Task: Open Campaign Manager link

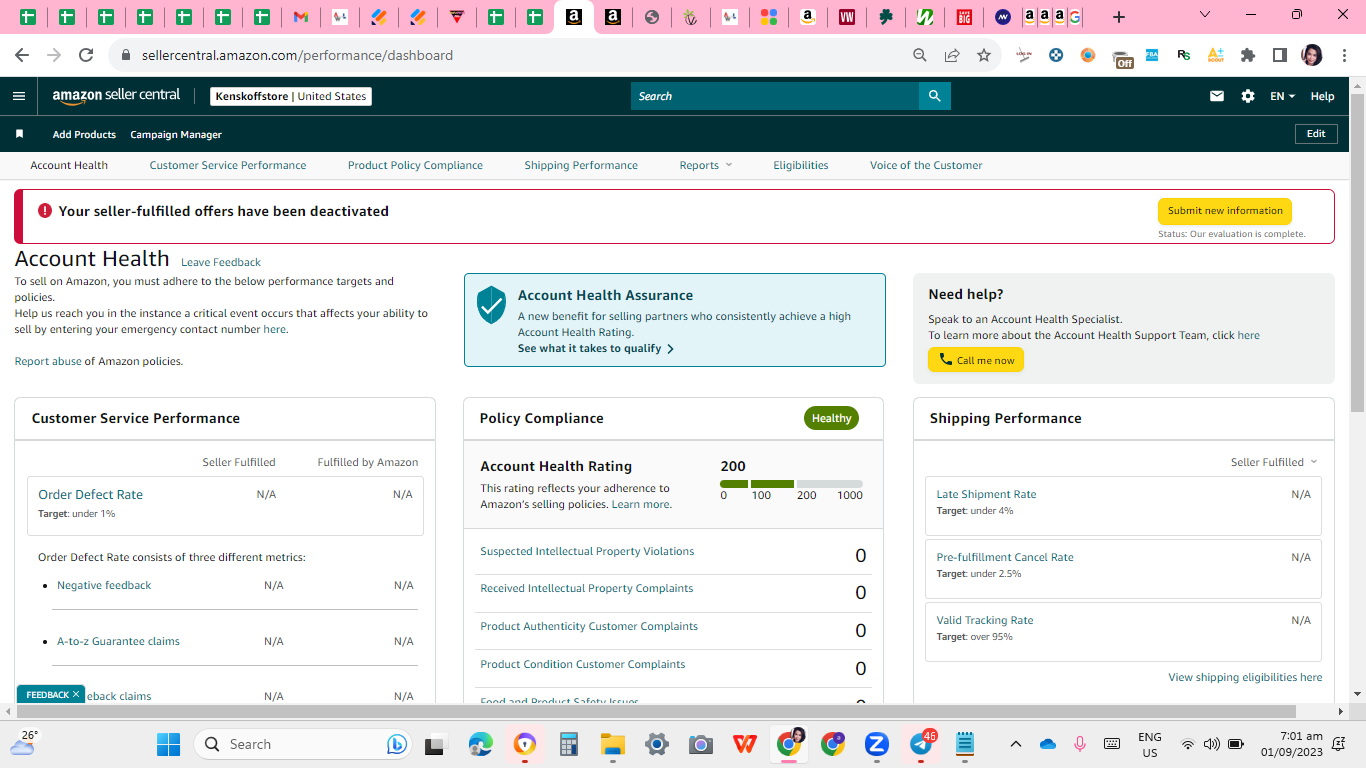Action: pos(176,134)
